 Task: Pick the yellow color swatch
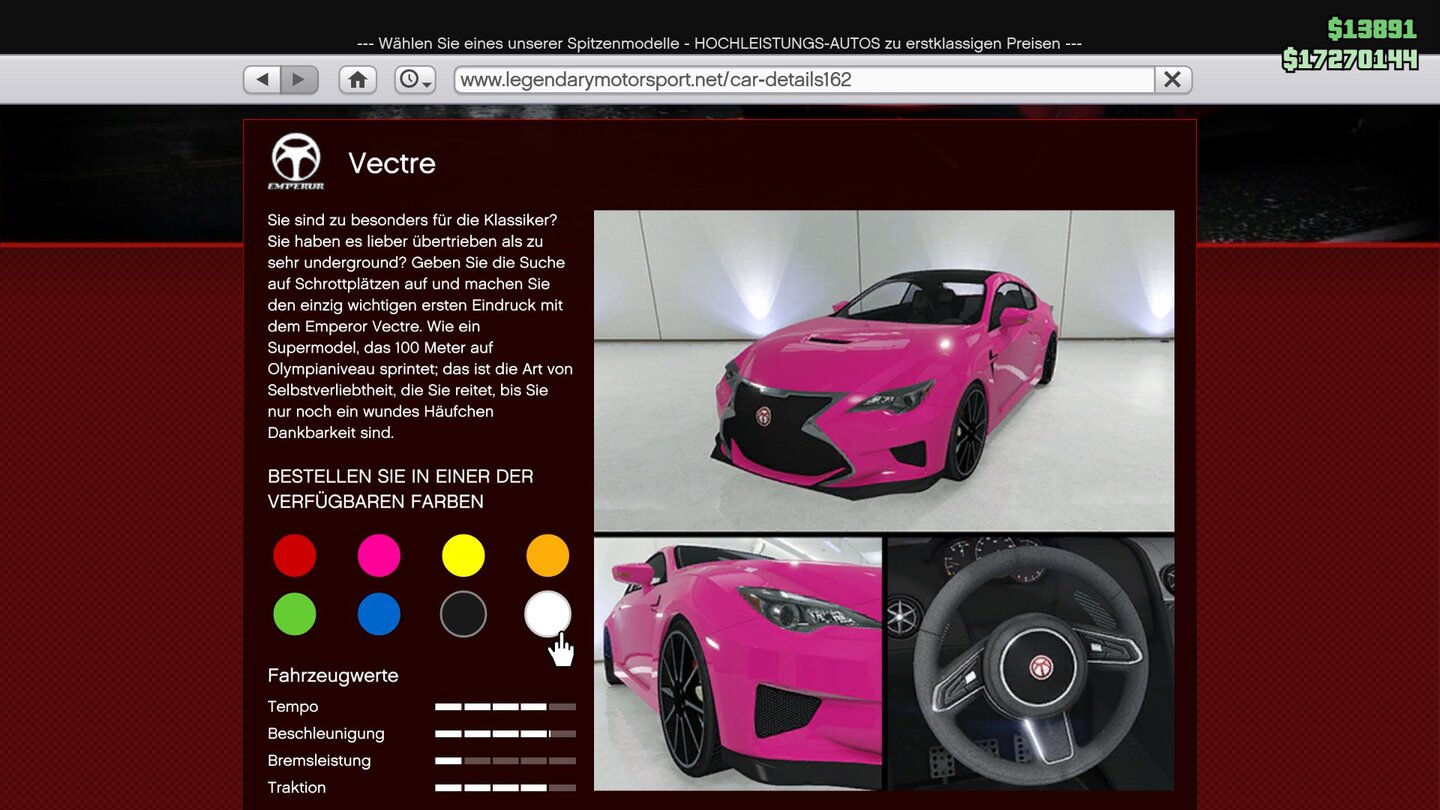[463, 556]
